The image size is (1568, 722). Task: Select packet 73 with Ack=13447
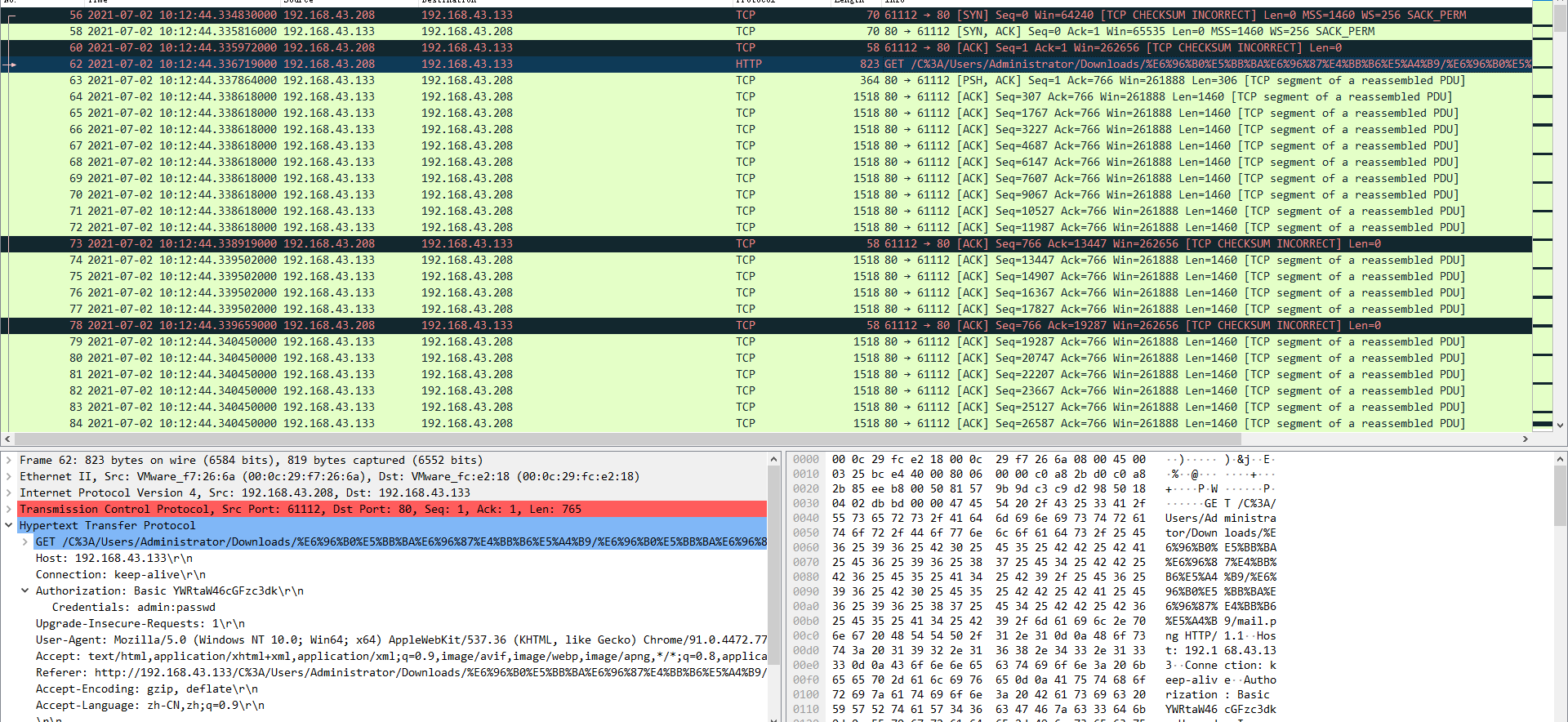(x=766, y=243)
